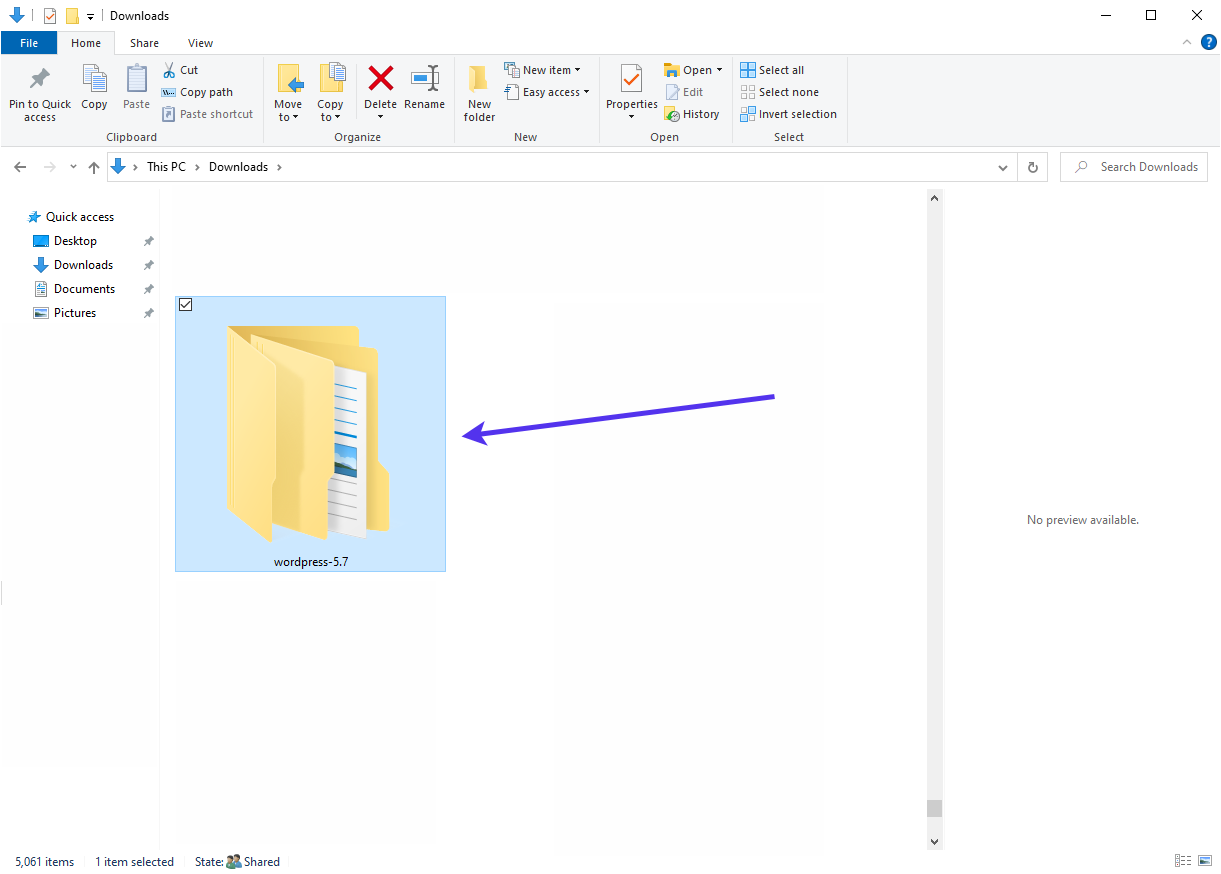Click the Rename icon in Organize group

click(x=425, y=79)
